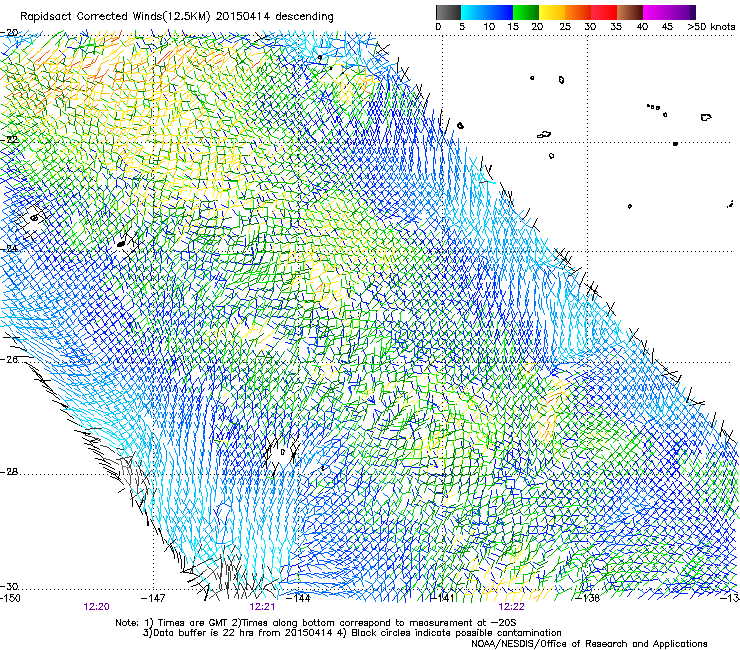Viewport: 740px width, 650px height.
Task: Click the purple '12:22' time label
Action: (x=512, y=607)
